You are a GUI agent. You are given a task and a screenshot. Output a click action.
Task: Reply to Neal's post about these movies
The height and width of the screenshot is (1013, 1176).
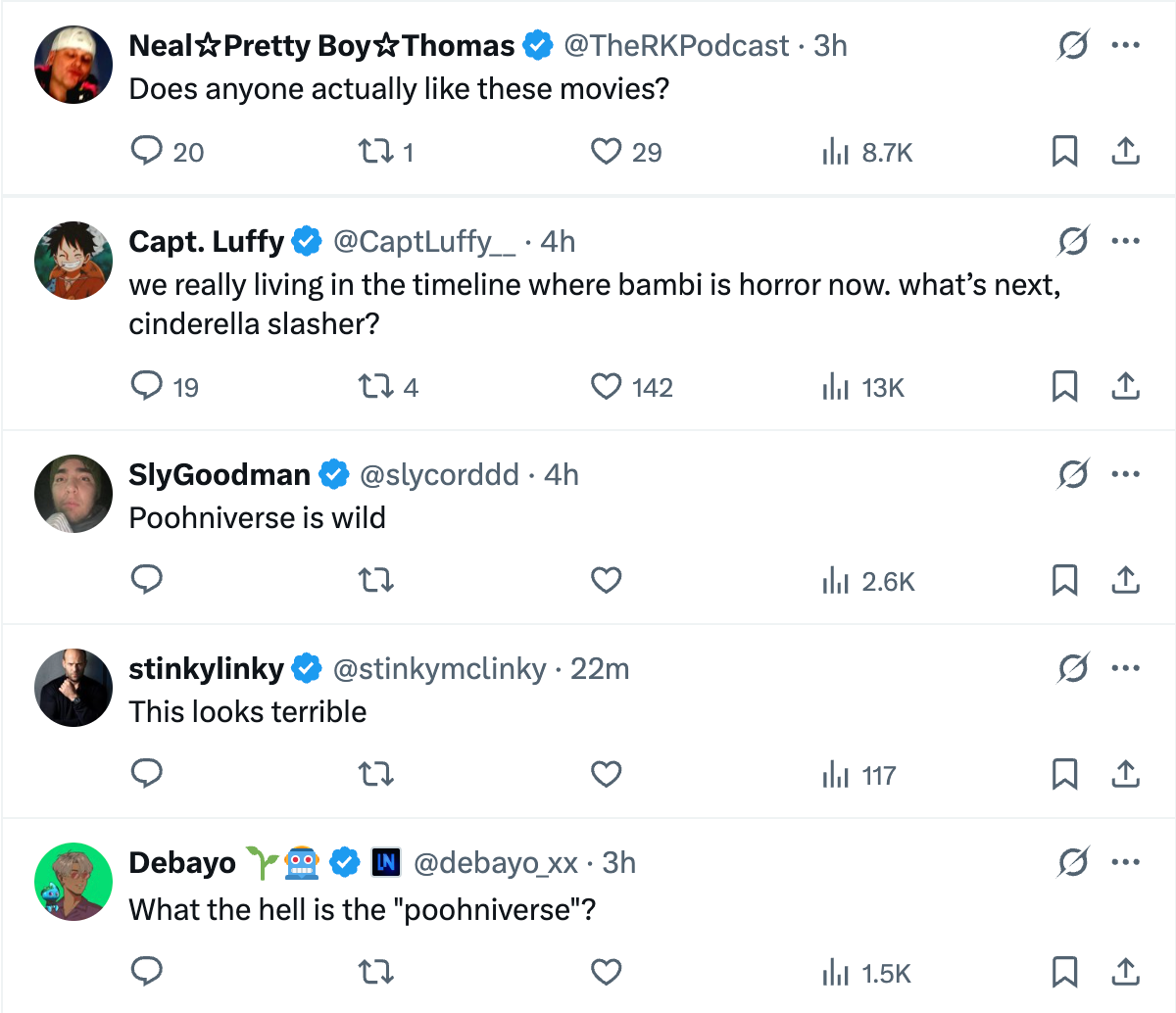tap(147, 151)
